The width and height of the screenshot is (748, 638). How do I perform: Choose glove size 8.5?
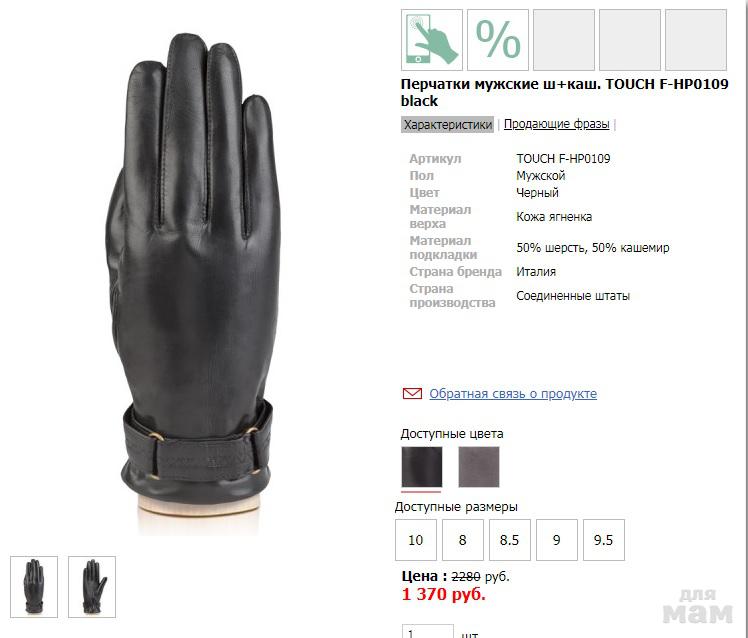click(x=509, y=540)
